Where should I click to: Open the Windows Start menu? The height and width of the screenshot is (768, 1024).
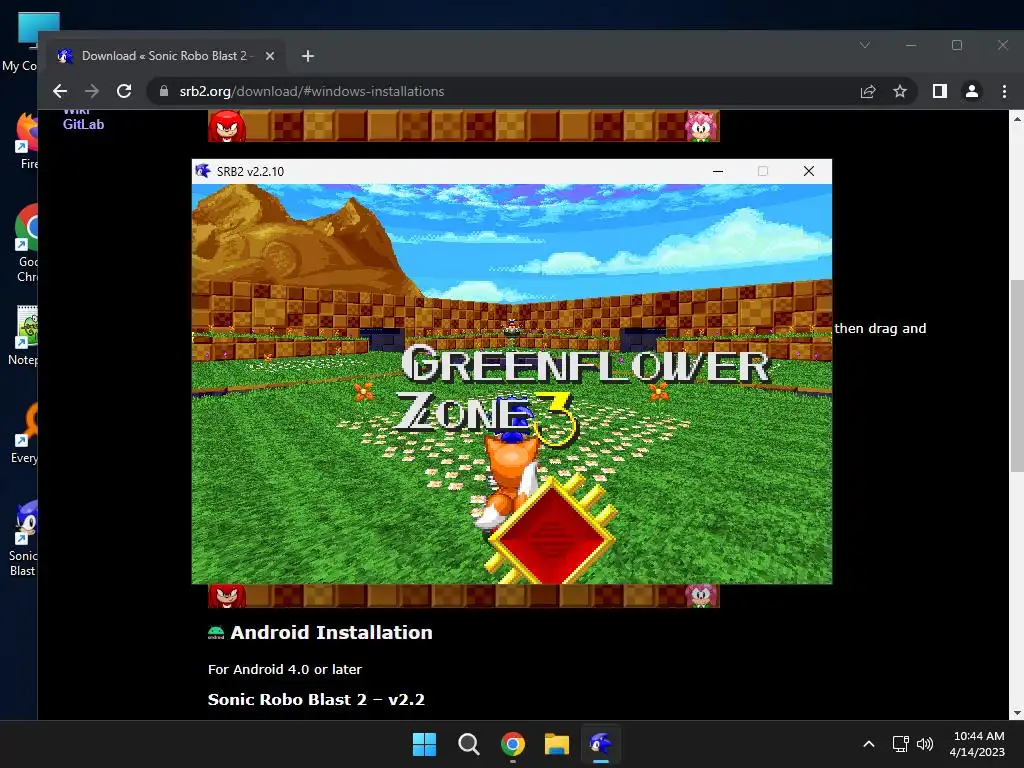(x=424, y=744)
